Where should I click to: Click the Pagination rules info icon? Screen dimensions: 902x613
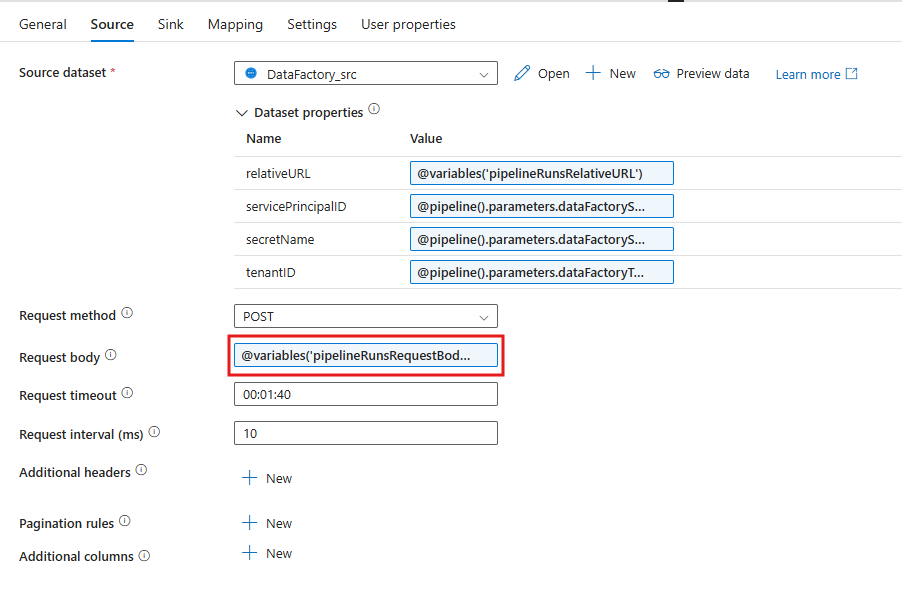[x=124, y=519]
